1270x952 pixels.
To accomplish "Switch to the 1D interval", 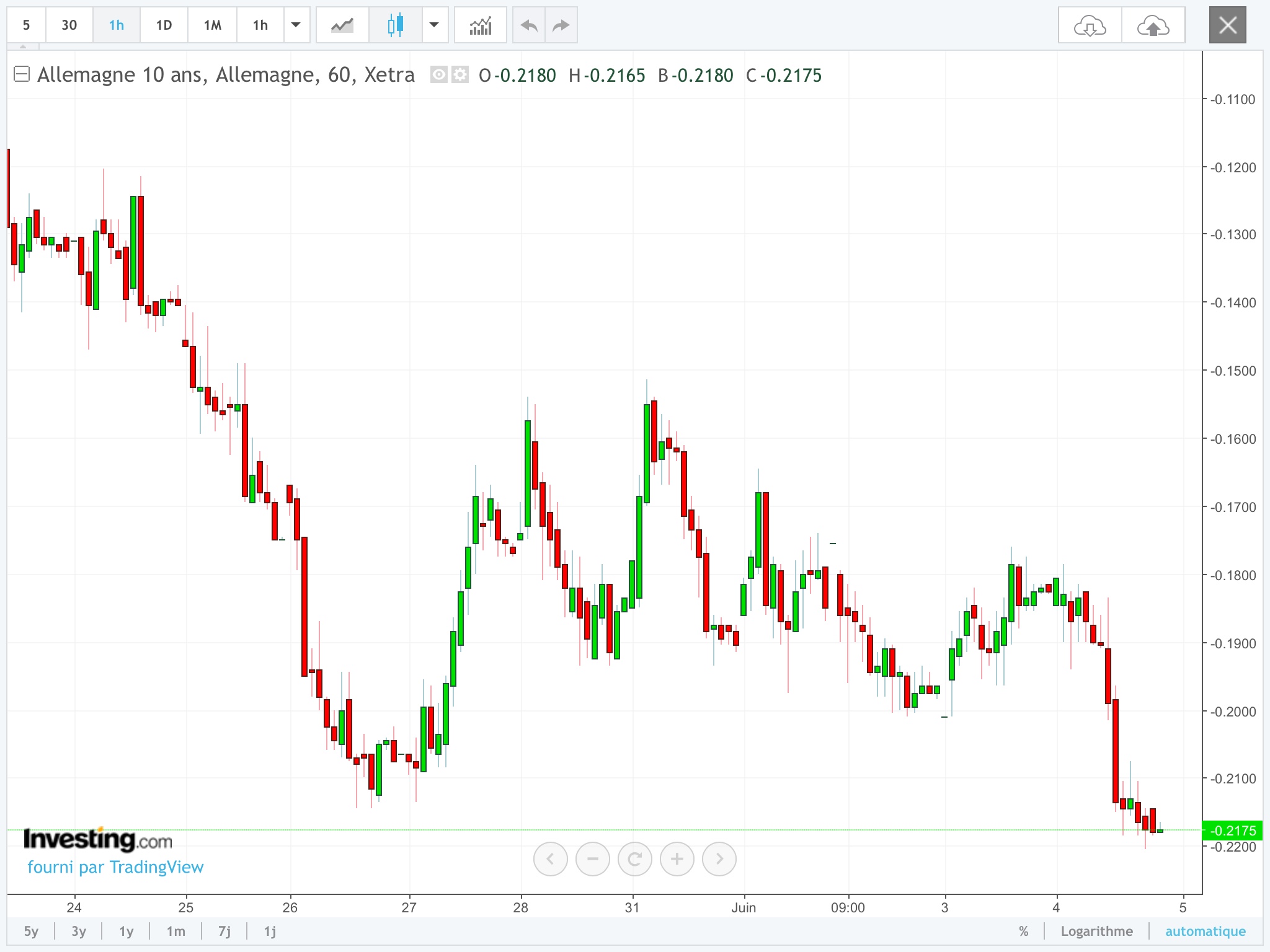I will (164, 25).
